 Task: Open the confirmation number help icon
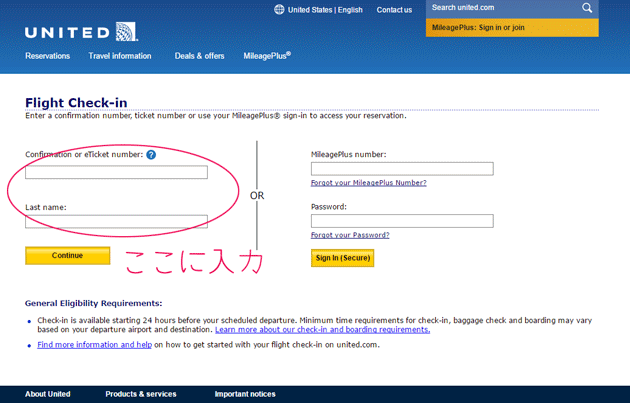tap(151, 155)
